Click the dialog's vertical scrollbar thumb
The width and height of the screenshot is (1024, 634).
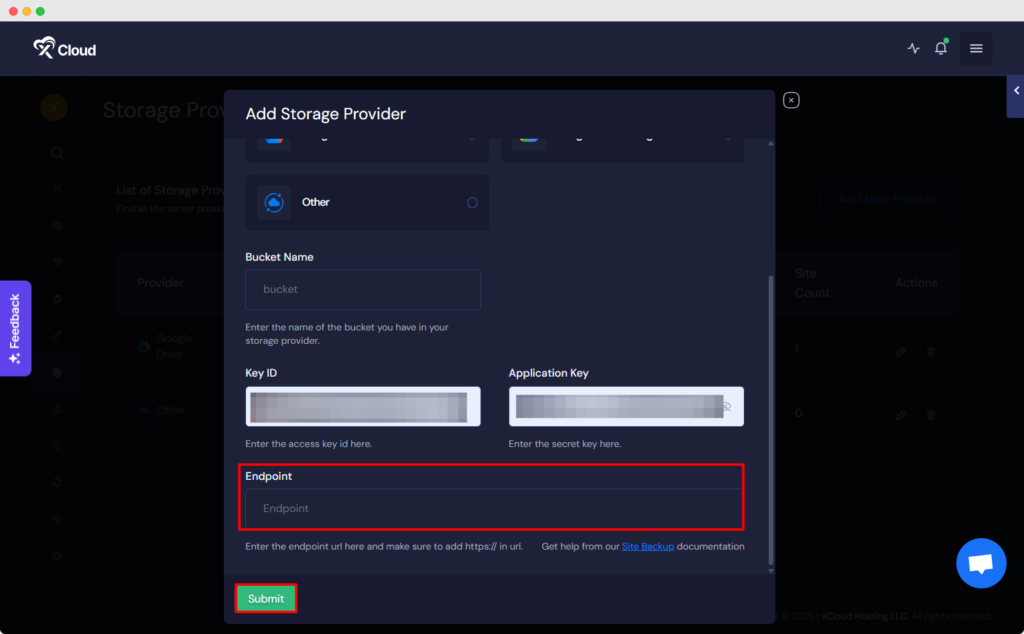(x=769, y=420)
